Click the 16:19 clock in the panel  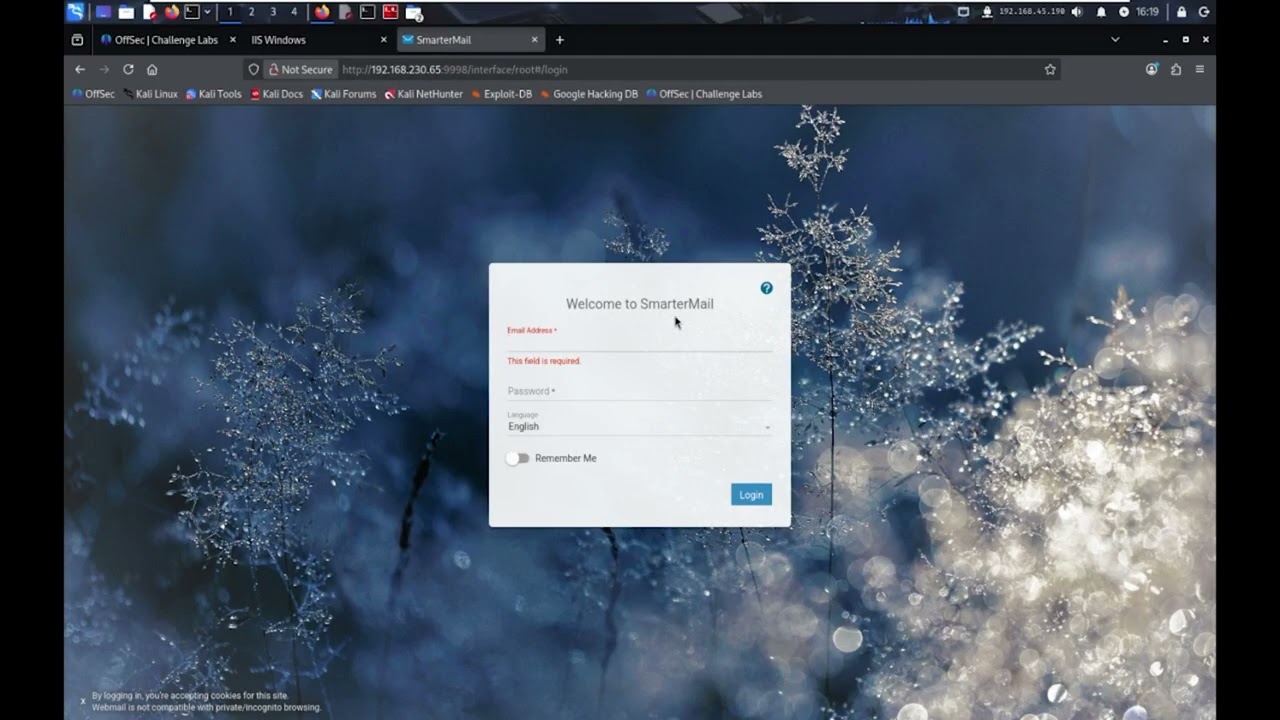[x=1147, y=12]
